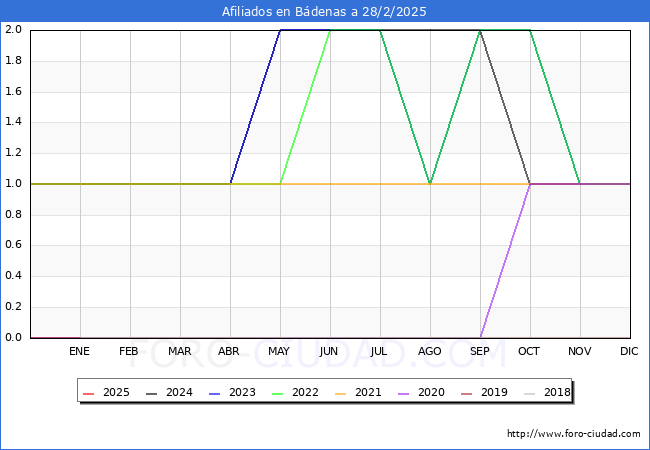Image resolution: width=650 pixels, height=450 pixels.
Task: Click the dark gray 2024 line falling toward October
Action: click(505, 106)
